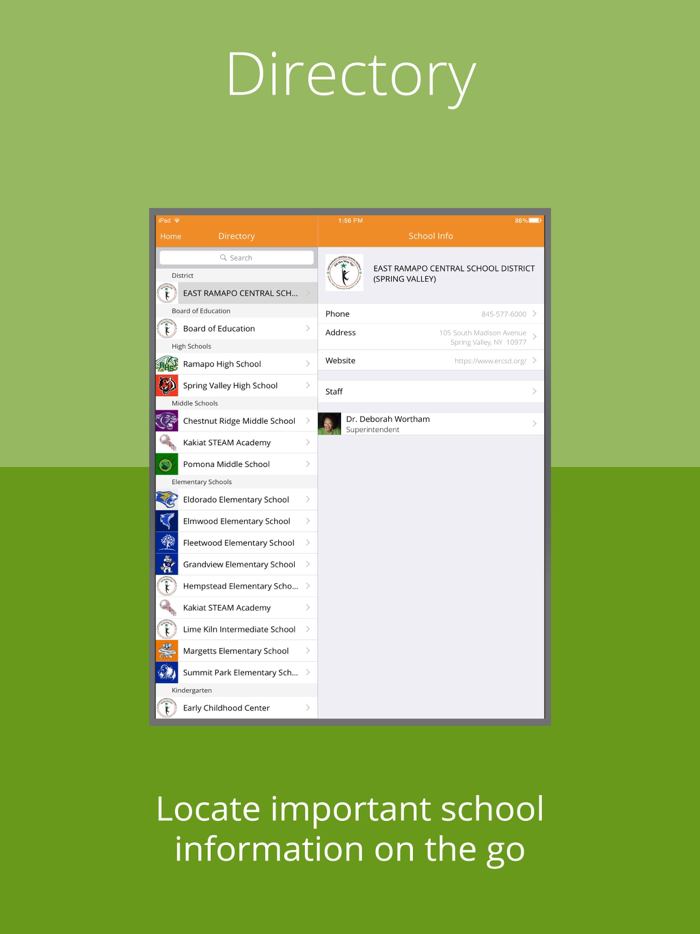Open Early Childhood Center row chevron
This screenshot has height=934, width=700.
click(308, 708)
